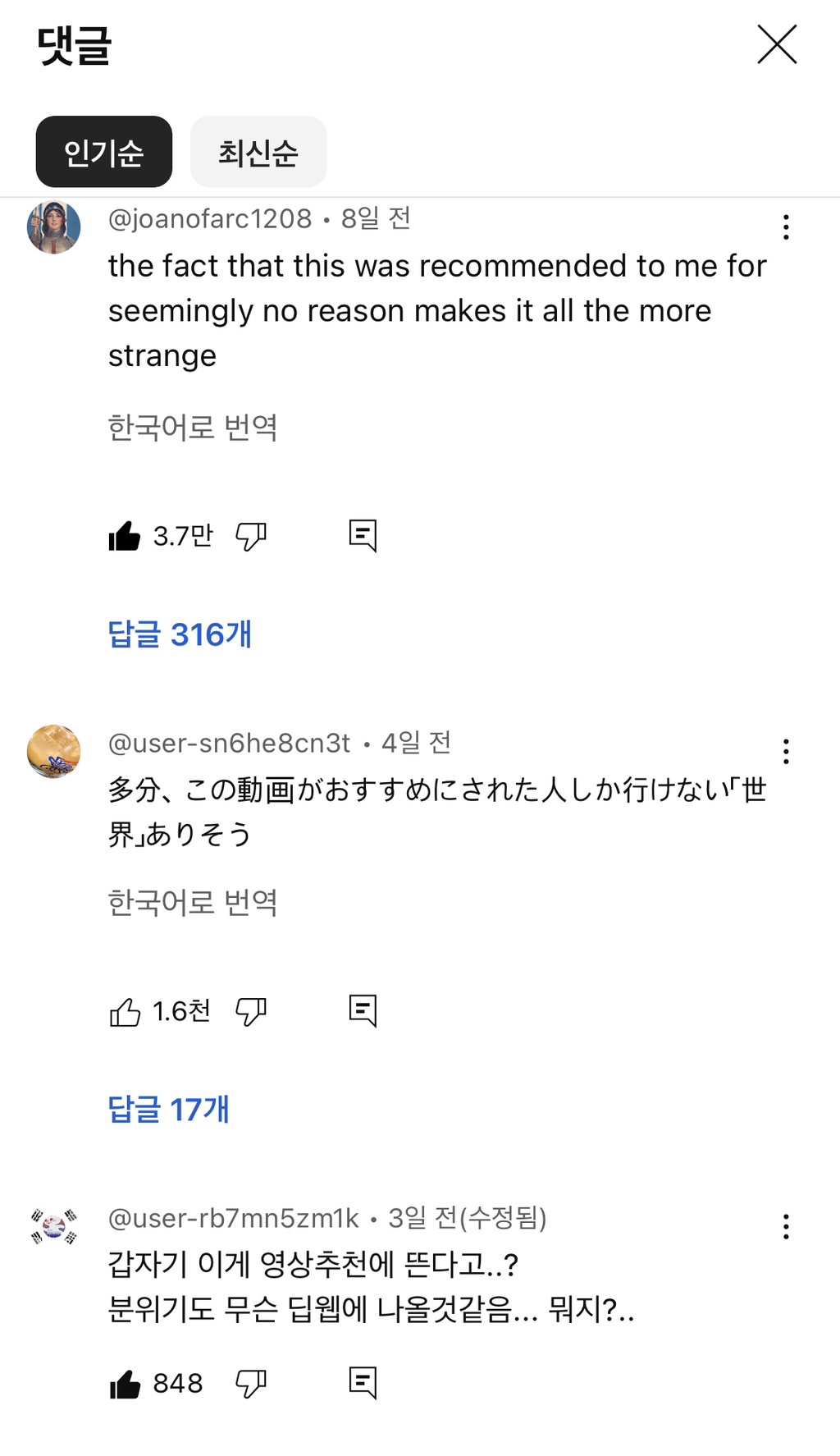Switch to the 인기순 sort tab
This screenshot has height=1456, width=840.
coord(104,152)
